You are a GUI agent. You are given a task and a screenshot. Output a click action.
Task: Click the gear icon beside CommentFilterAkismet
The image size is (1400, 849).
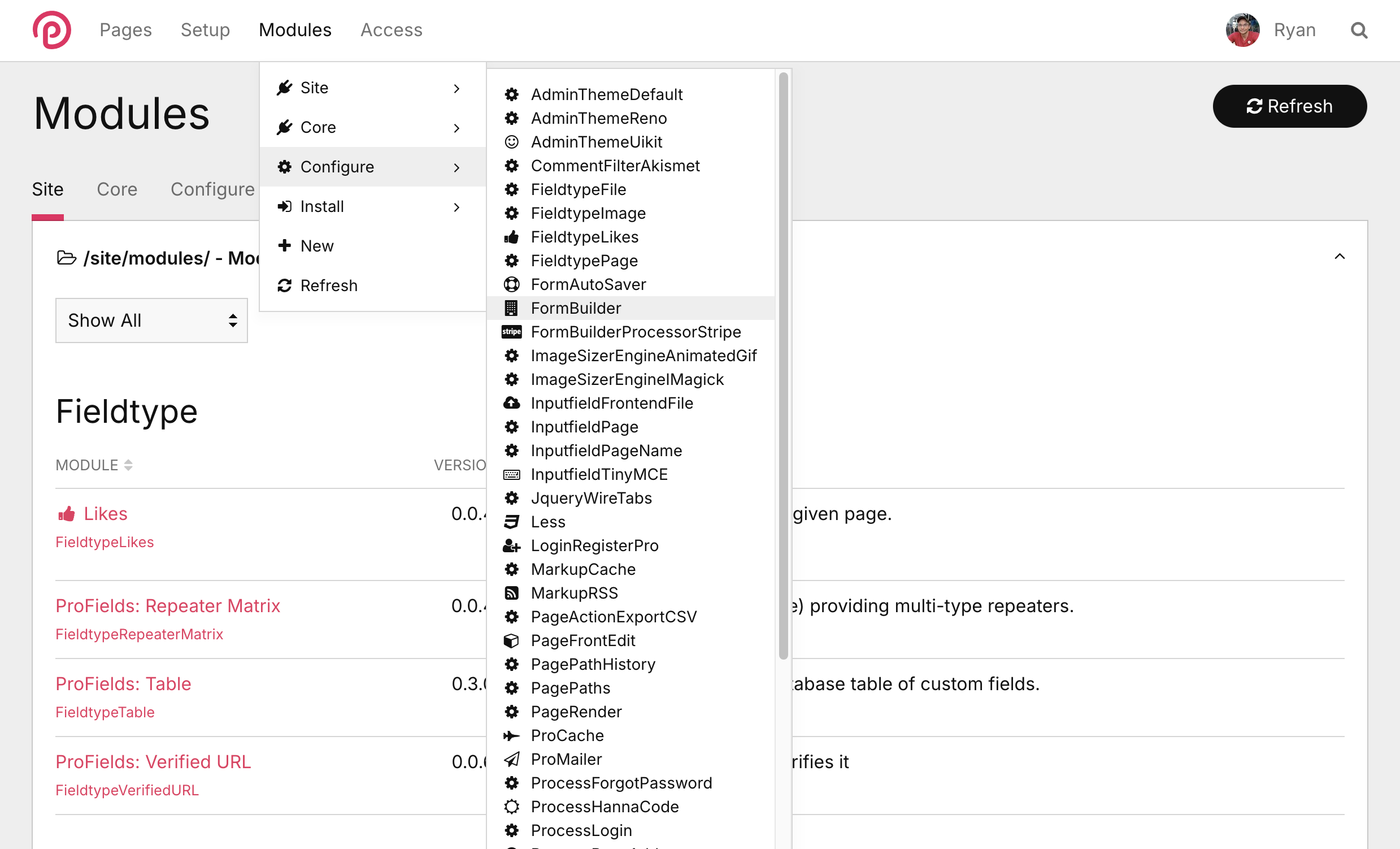(511, 166)
